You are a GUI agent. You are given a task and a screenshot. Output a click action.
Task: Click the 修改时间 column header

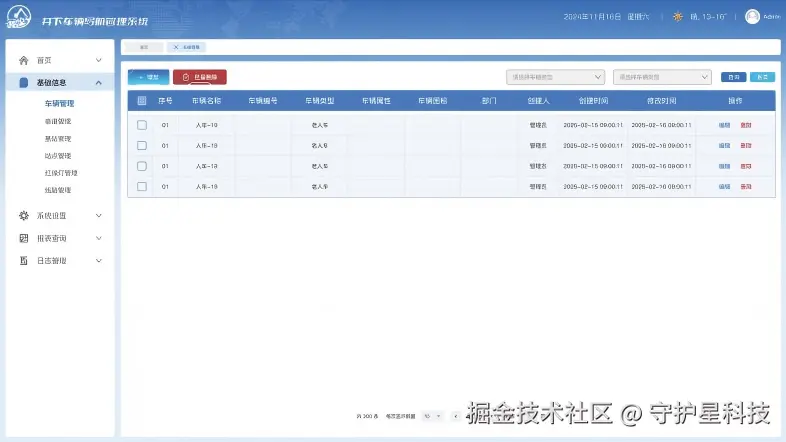pyautogui.click(x=662, y=101)
